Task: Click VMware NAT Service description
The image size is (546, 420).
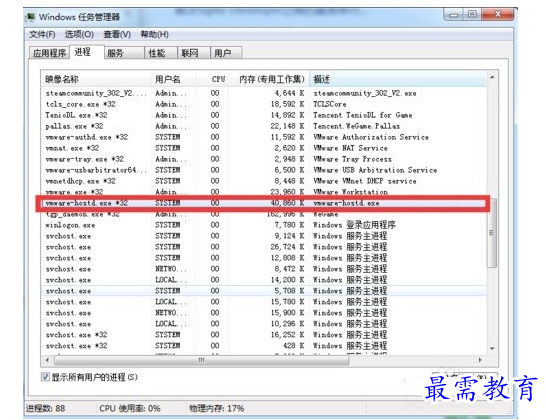Action: (x=350, y=148)
